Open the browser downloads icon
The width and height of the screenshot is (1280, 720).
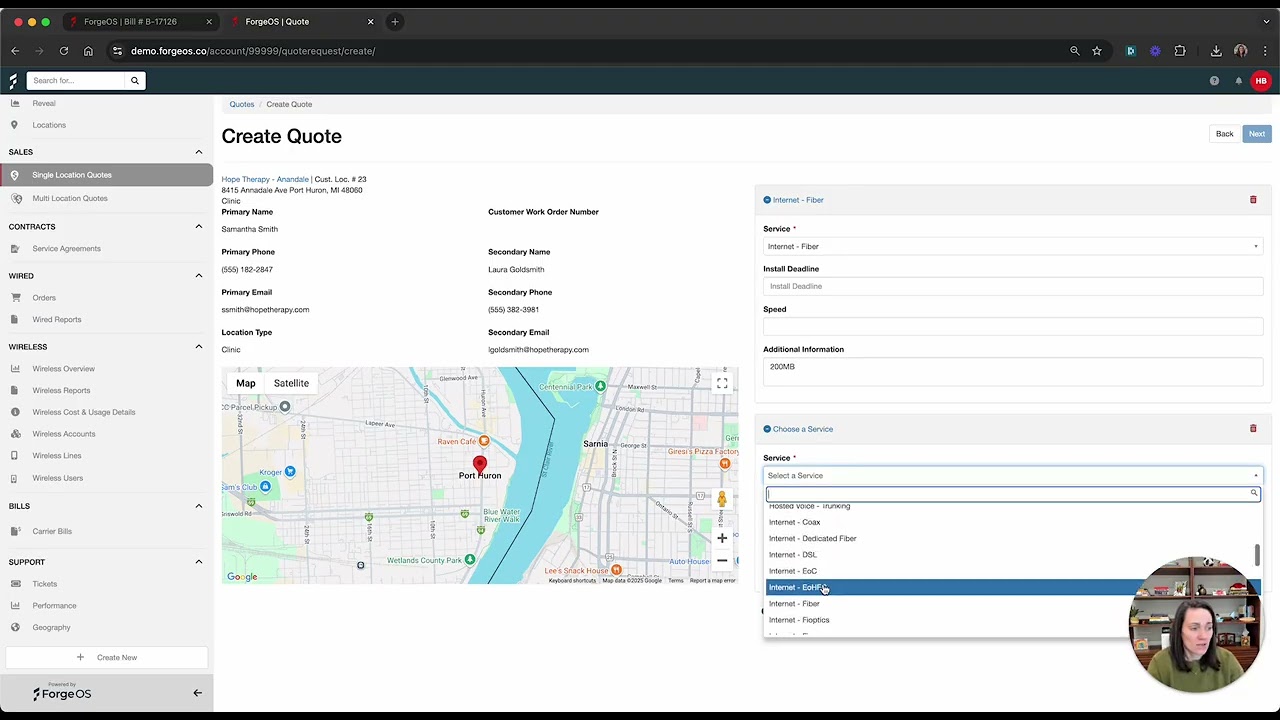point(1216,51)
